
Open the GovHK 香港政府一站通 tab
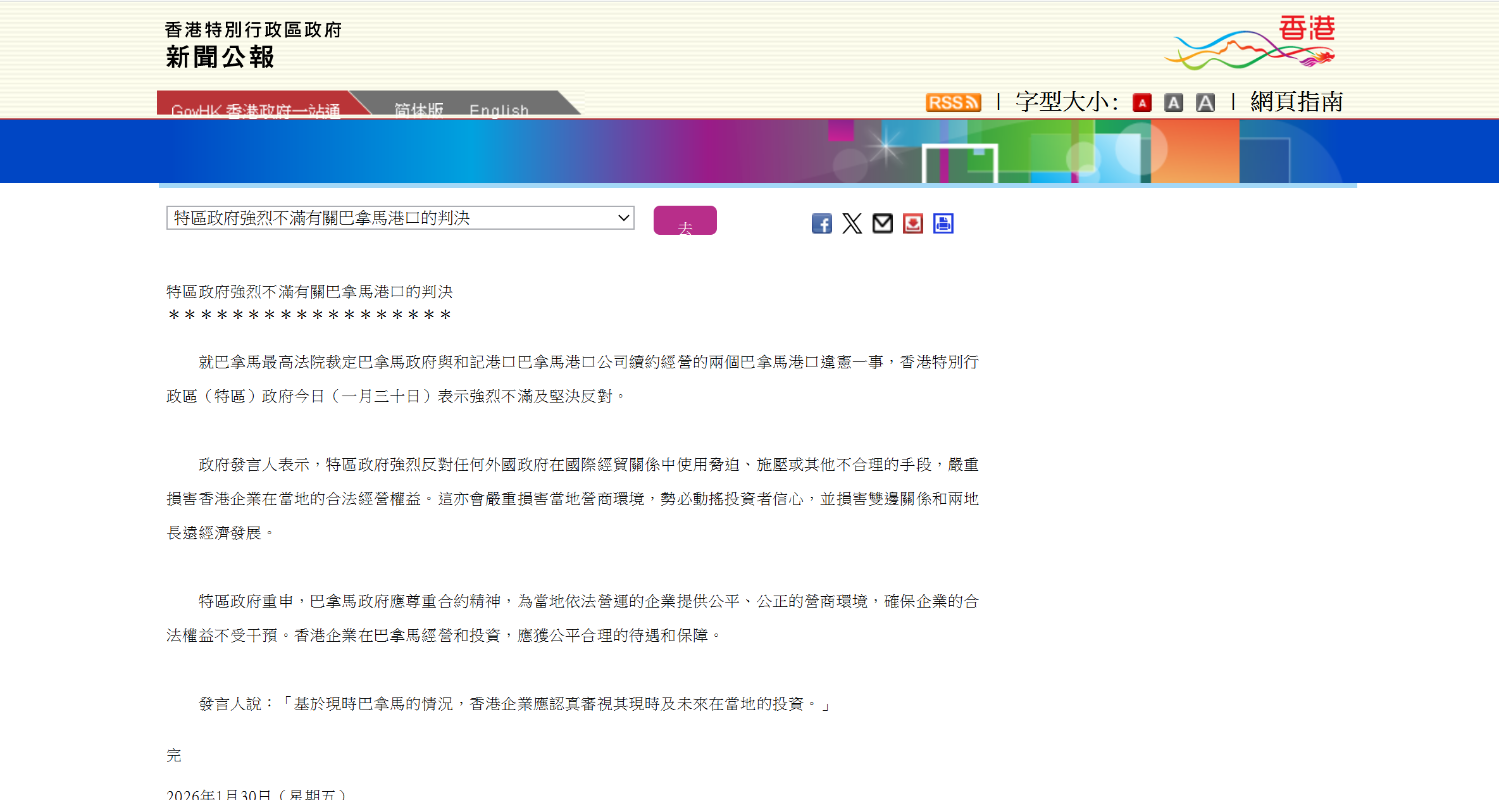(256, 108)
